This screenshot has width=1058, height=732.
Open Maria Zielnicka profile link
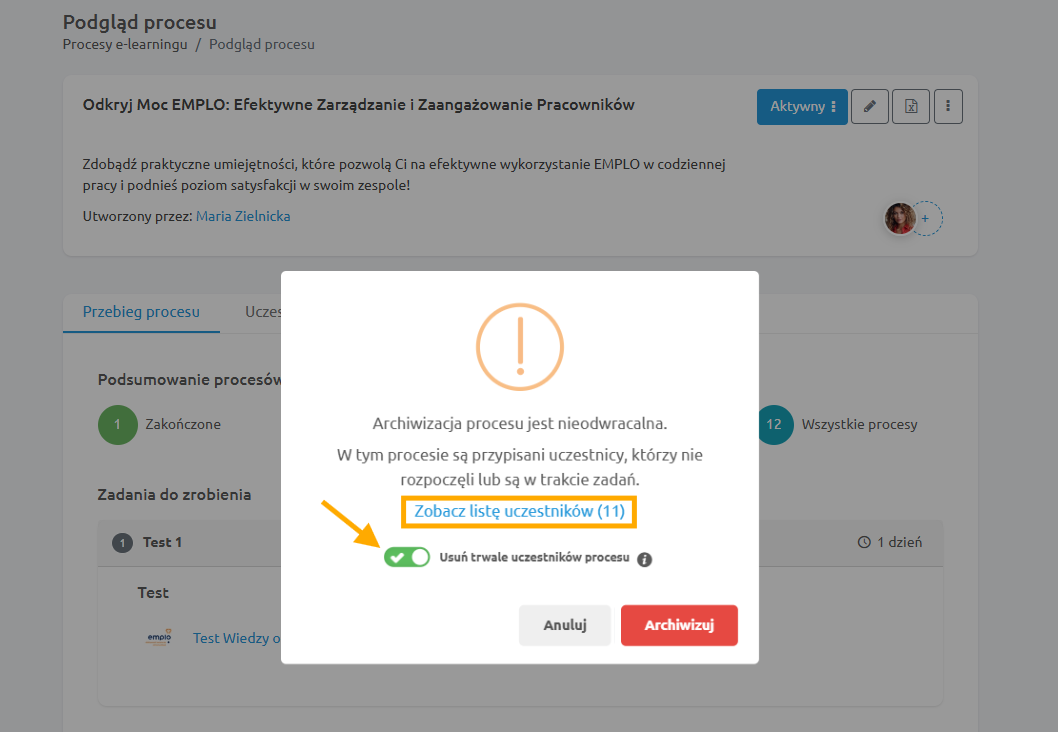[x=243, y=217]
